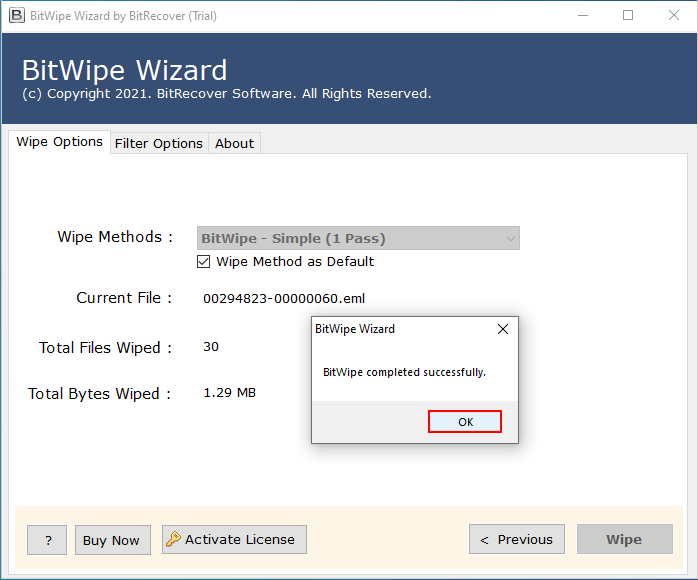Select the Wipe Options tab
698x580 pixels.
(60, 142)
